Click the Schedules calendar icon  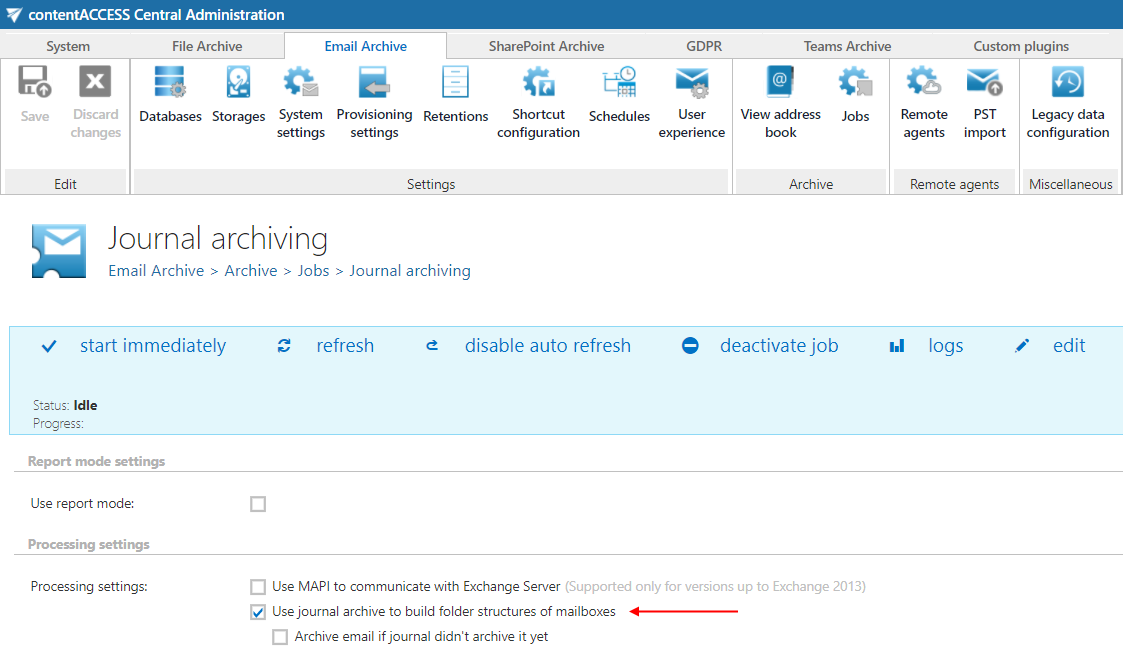[x=619, y=84]
